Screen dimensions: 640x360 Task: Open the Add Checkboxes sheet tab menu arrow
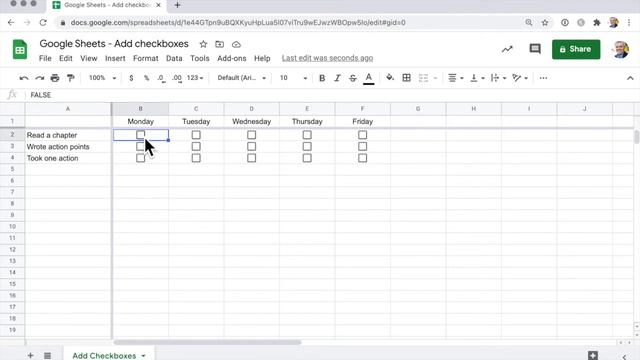(x=143, y=356)
